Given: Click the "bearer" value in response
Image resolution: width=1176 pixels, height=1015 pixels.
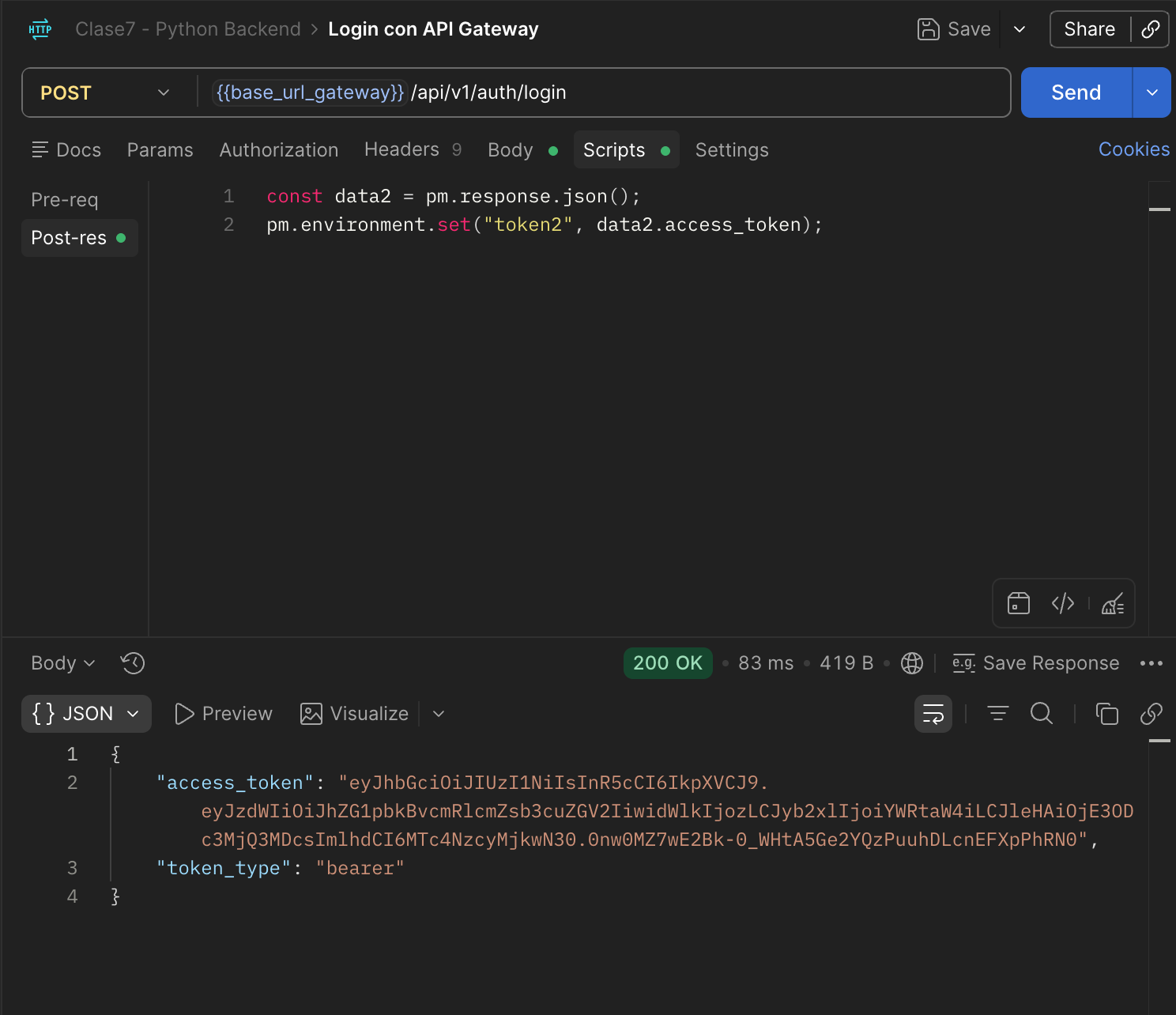Looking at the screenshot, I should [360, 868].
